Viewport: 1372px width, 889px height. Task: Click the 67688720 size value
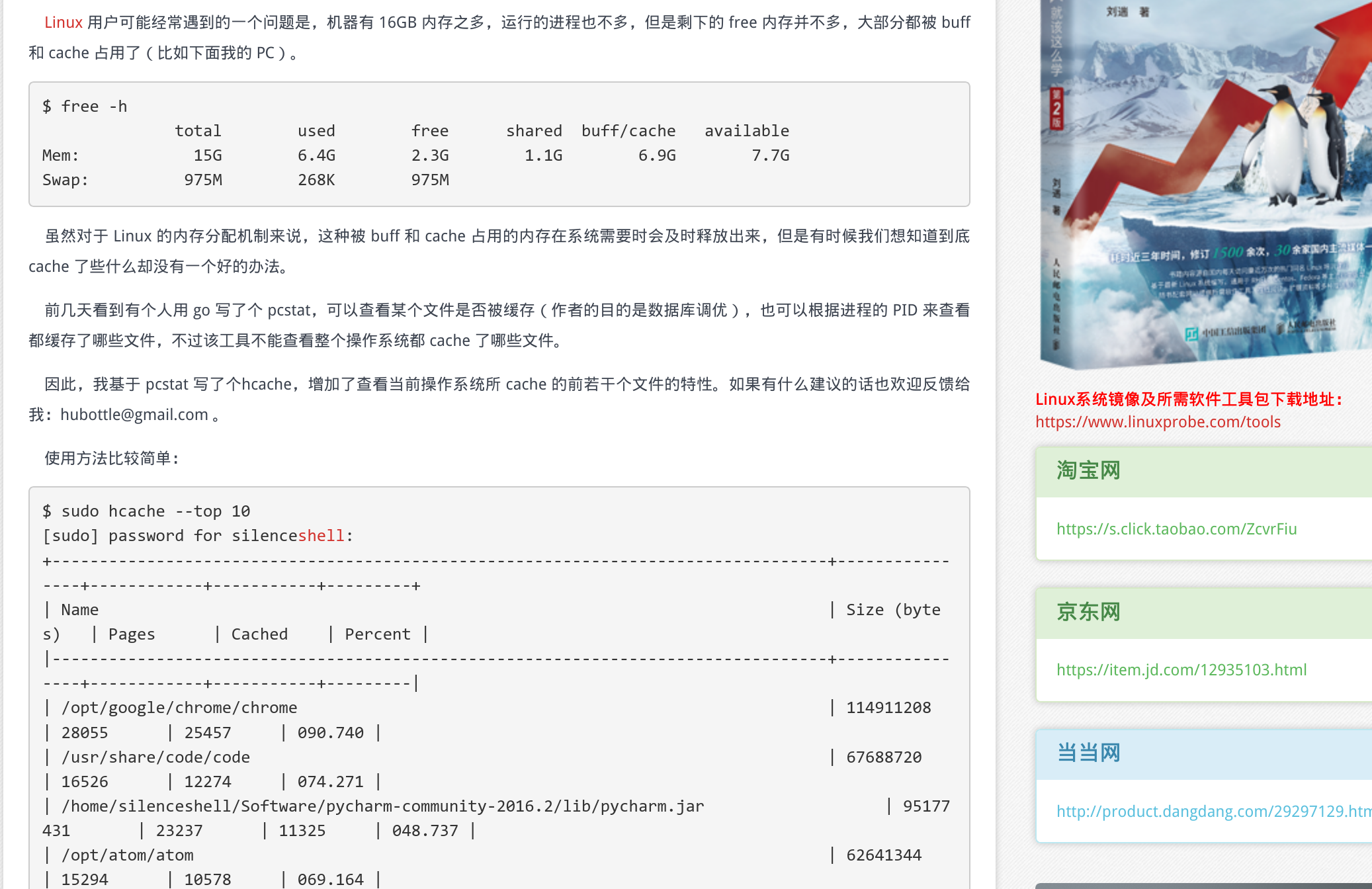point(884,757)
